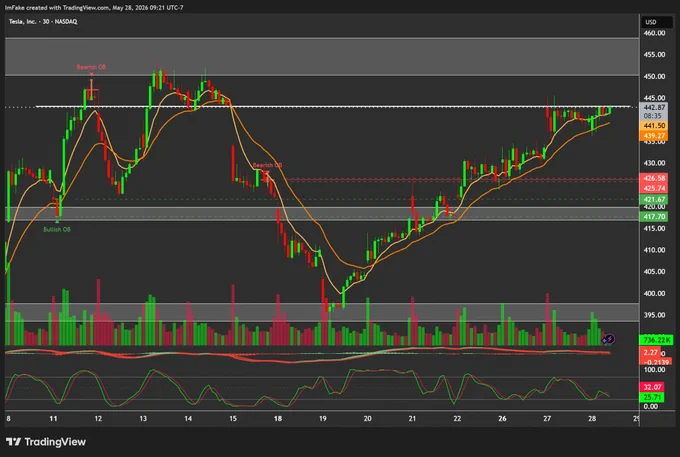Image resolution: width=680 pixels, height=457 pixels.
Task: Click date 19 on the time axis
Action: (323, 418)
